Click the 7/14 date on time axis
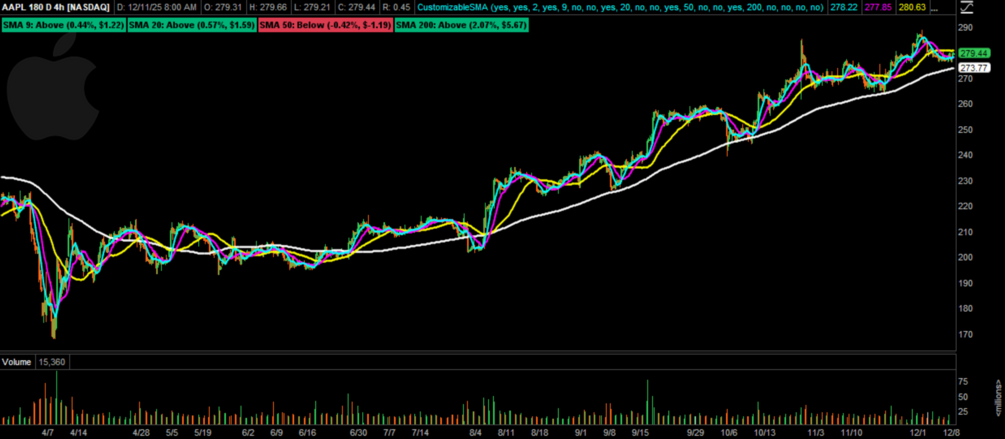The width and height of the screenshot is (1005, 439). click(x=420, y=433)
